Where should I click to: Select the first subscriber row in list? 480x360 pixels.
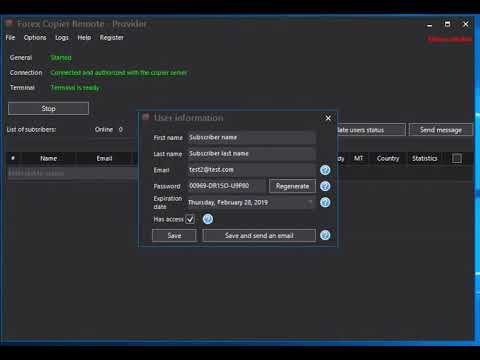(72, 173)
